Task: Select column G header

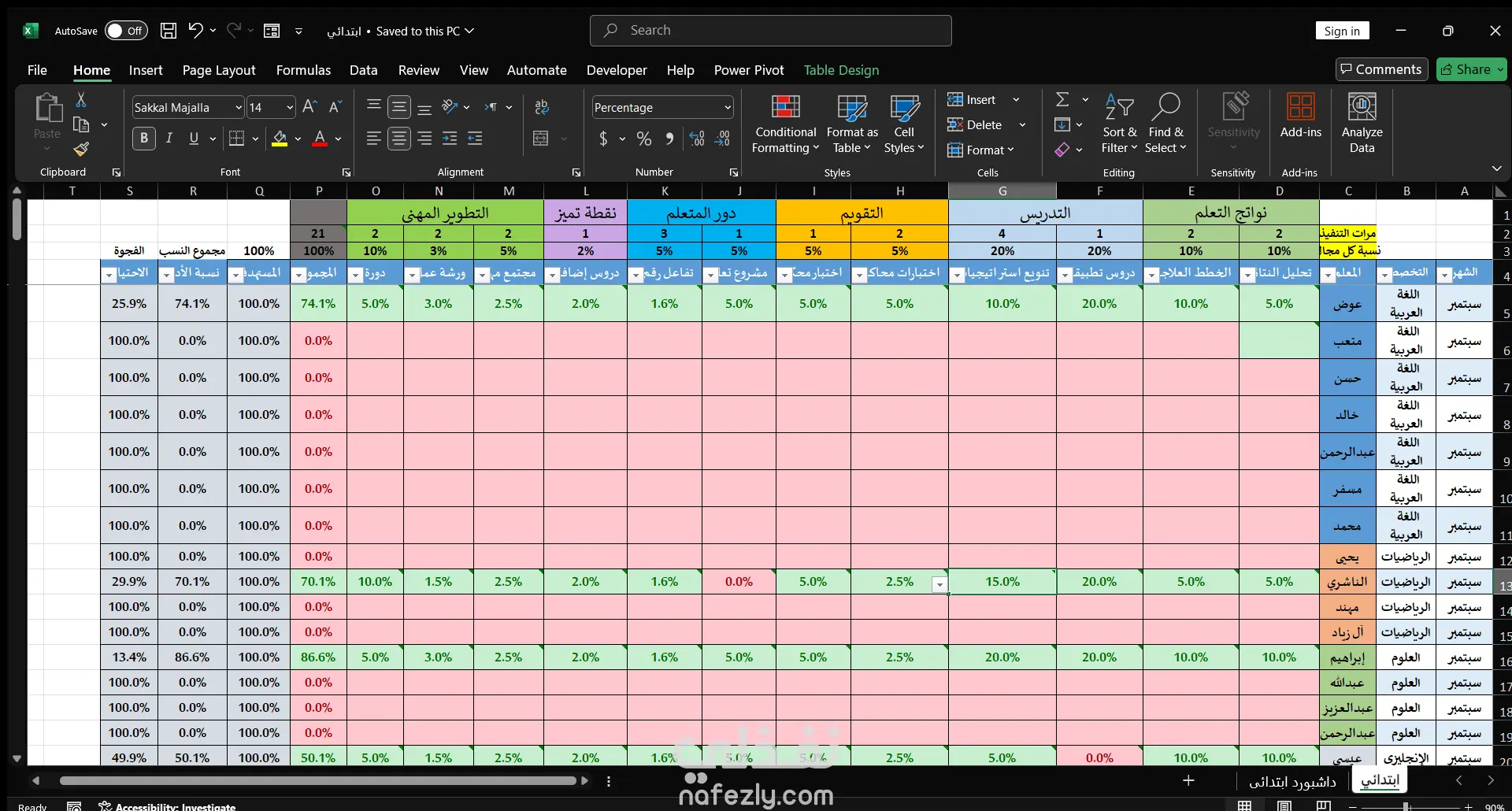Action: (1002, 191)
